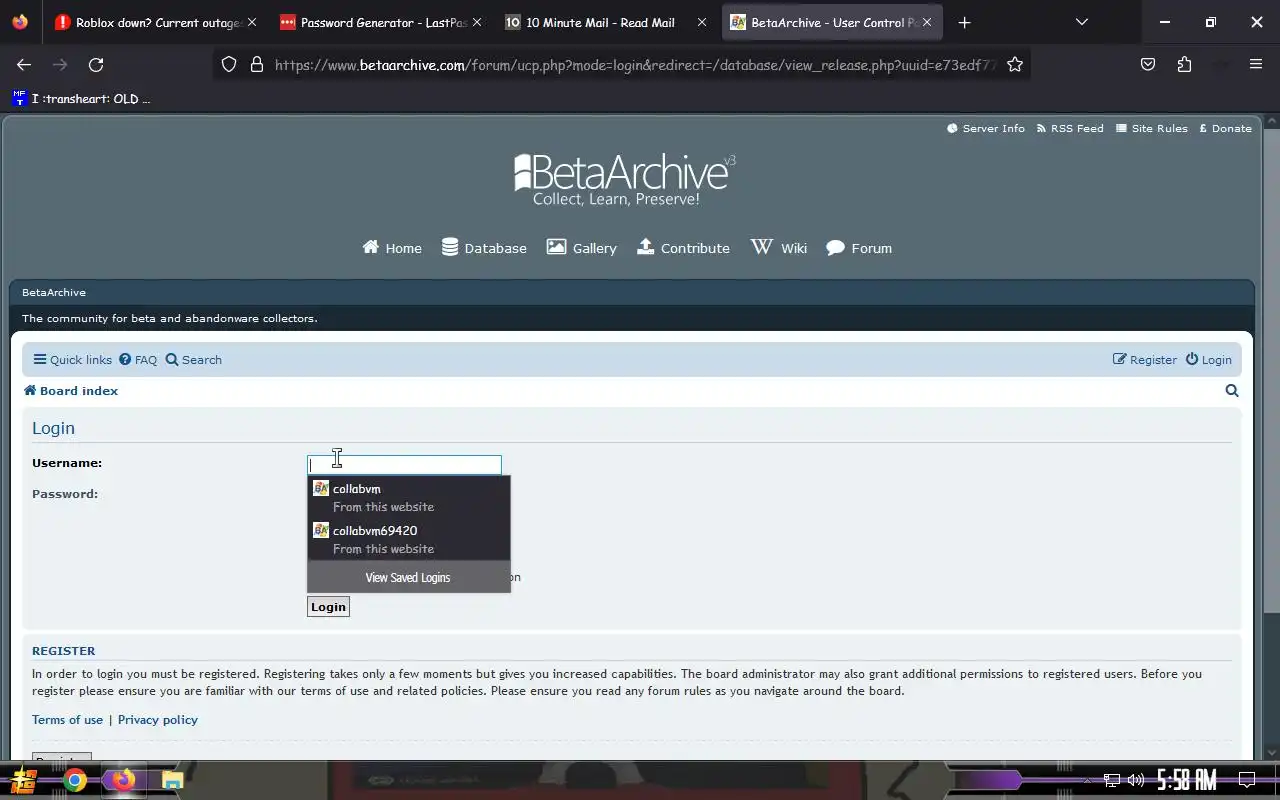
Task: Open the list all tabs dropdown
Action: pyautogui.click(x=1081, y=22)
